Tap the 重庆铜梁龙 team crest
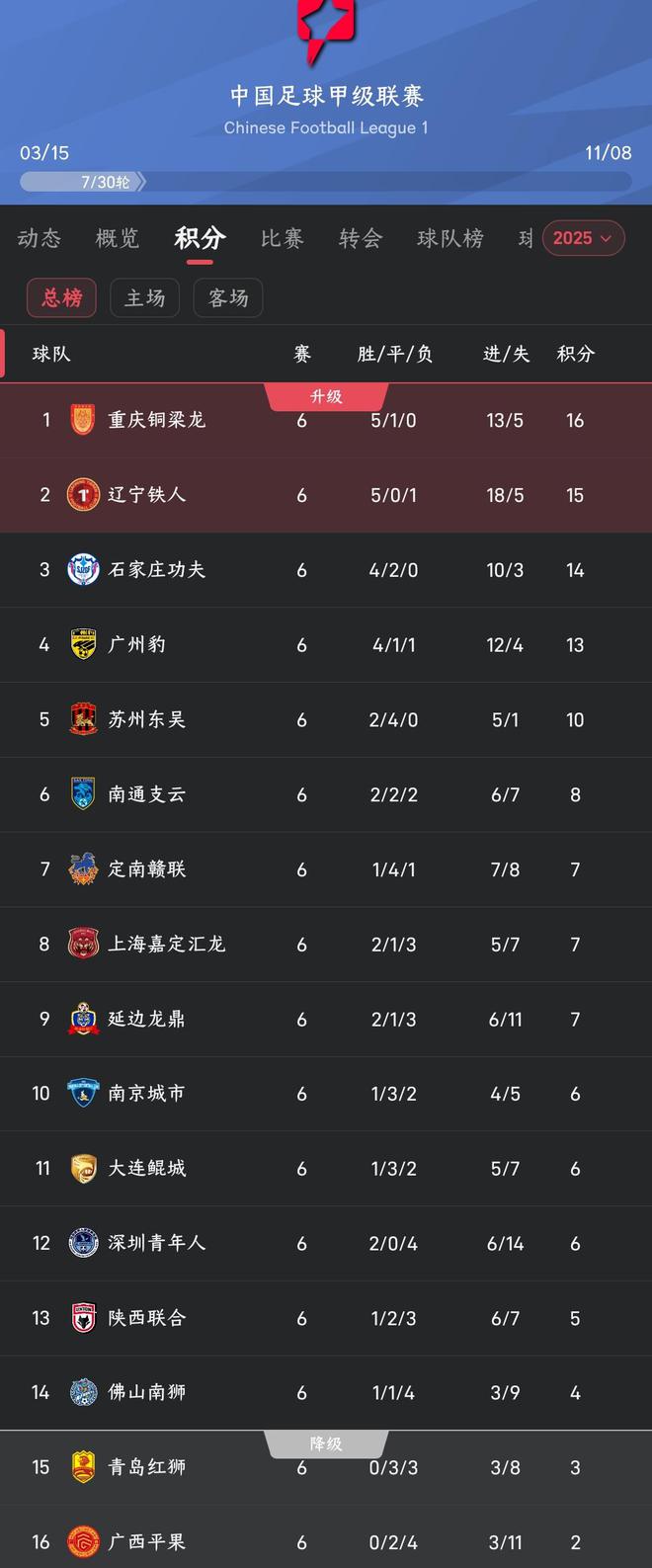The width and height of the screenshot is (652, 1568). tap(83, 420)
